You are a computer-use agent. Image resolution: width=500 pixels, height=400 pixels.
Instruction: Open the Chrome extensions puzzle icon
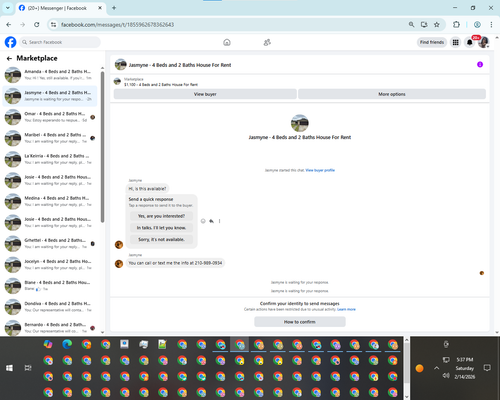456,25
